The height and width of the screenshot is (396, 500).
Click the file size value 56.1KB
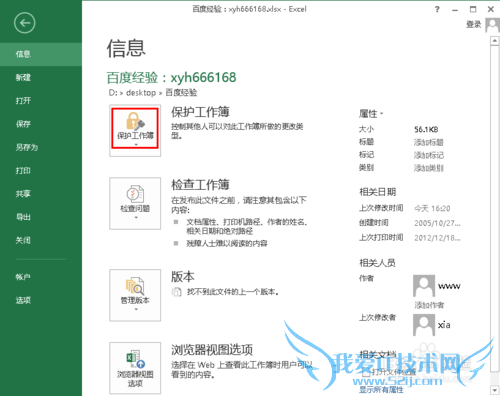pos(426,129)
